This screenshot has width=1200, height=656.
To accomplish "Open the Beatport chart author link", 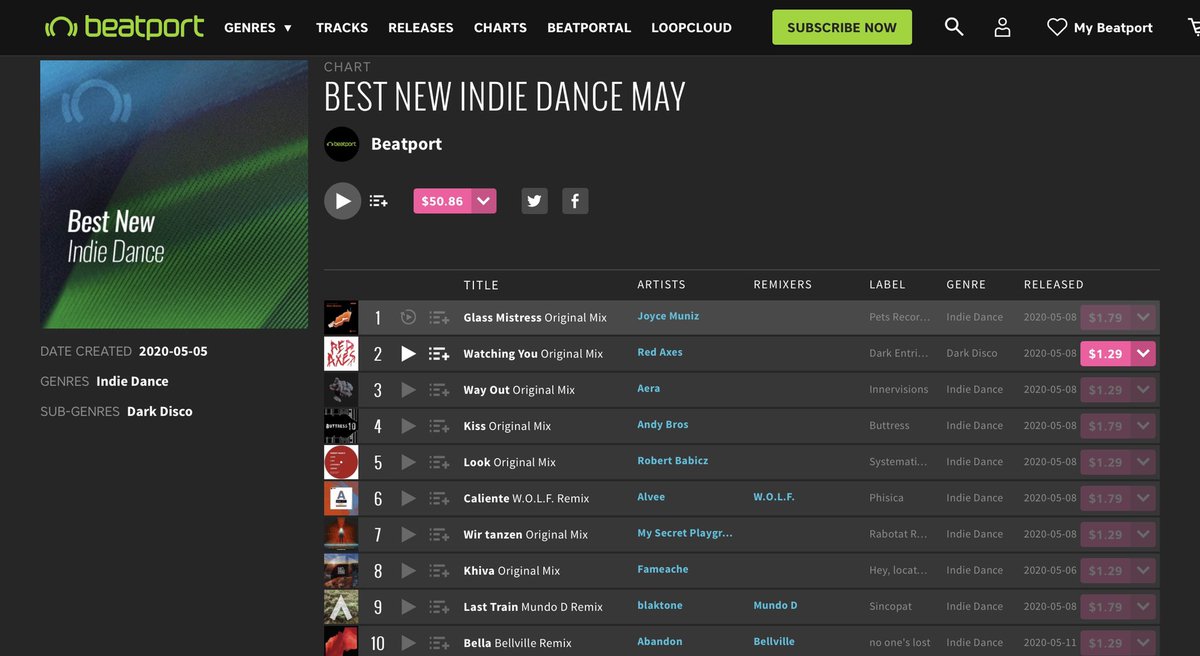I will 406,144.
